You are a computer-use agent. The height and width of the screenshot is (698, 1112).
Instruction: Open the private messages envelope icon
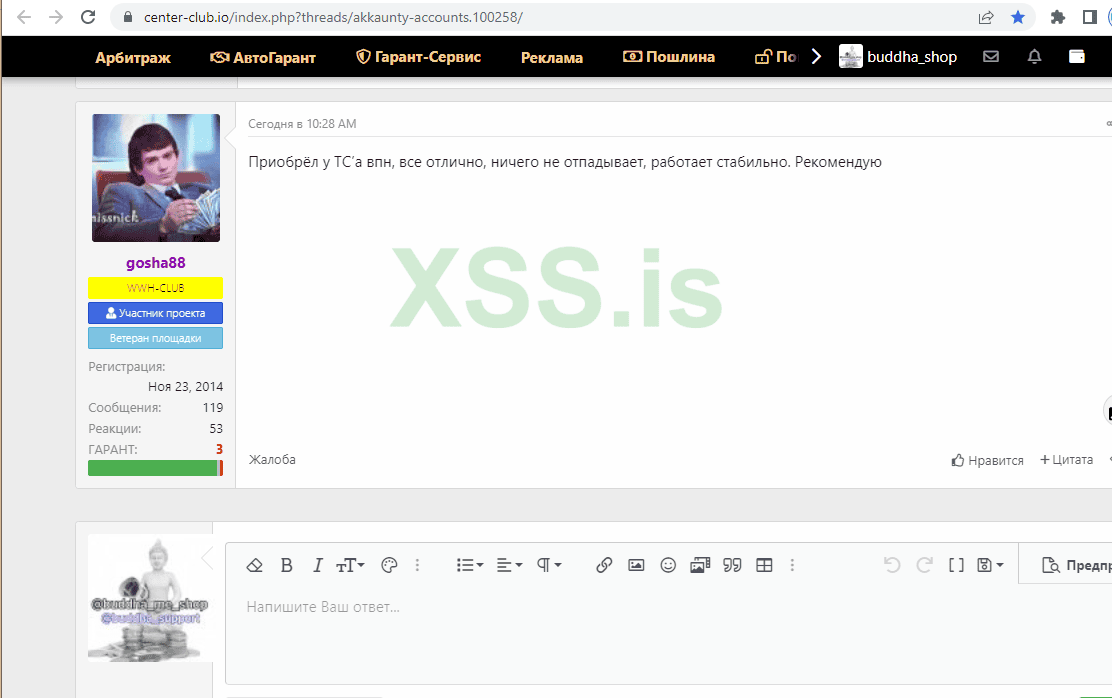pyautogui.click(x=991, y=57)
